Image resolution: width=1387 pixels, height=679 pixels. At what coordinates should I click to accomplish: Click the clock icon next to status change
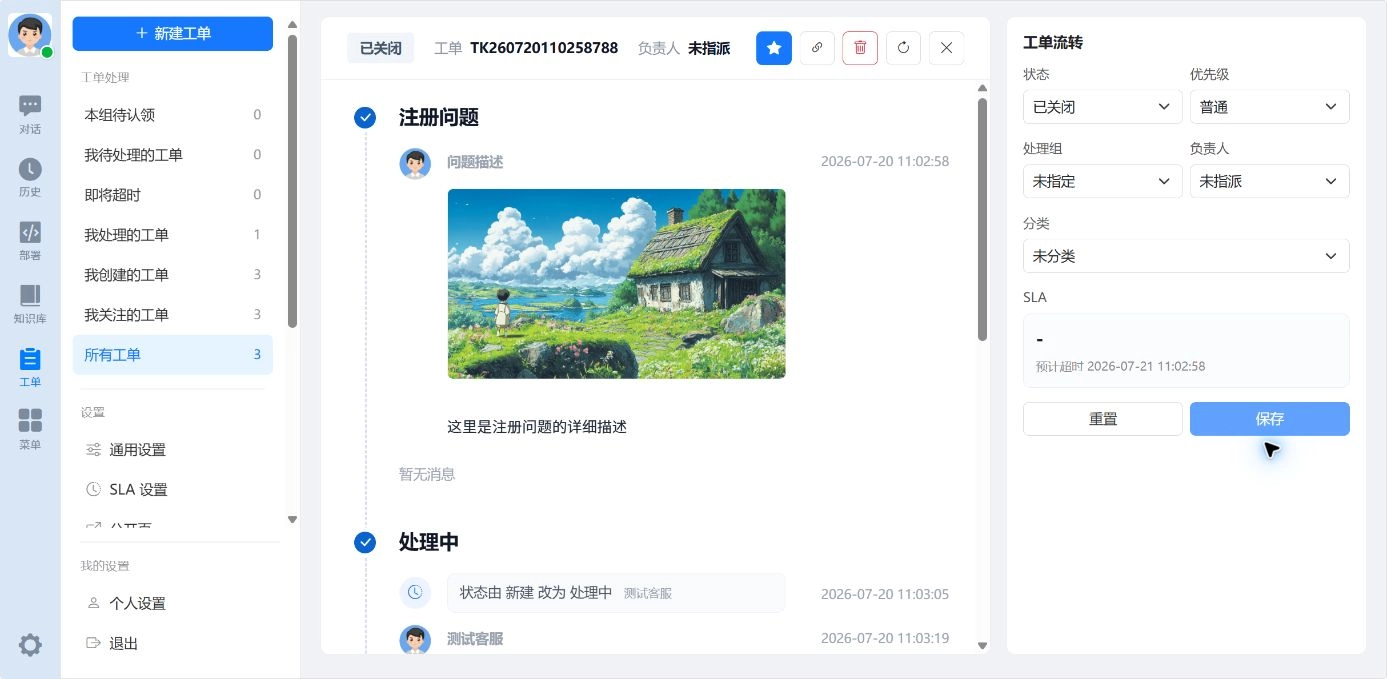[415, 593]
